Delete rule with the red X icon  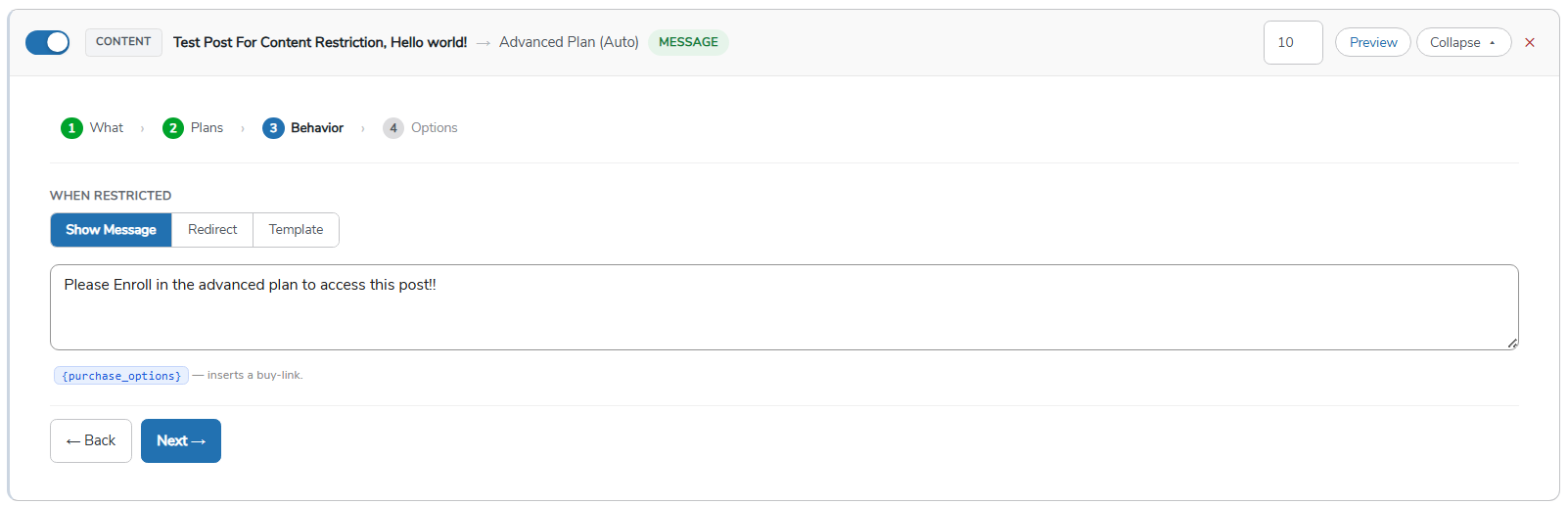(1530, 42)
